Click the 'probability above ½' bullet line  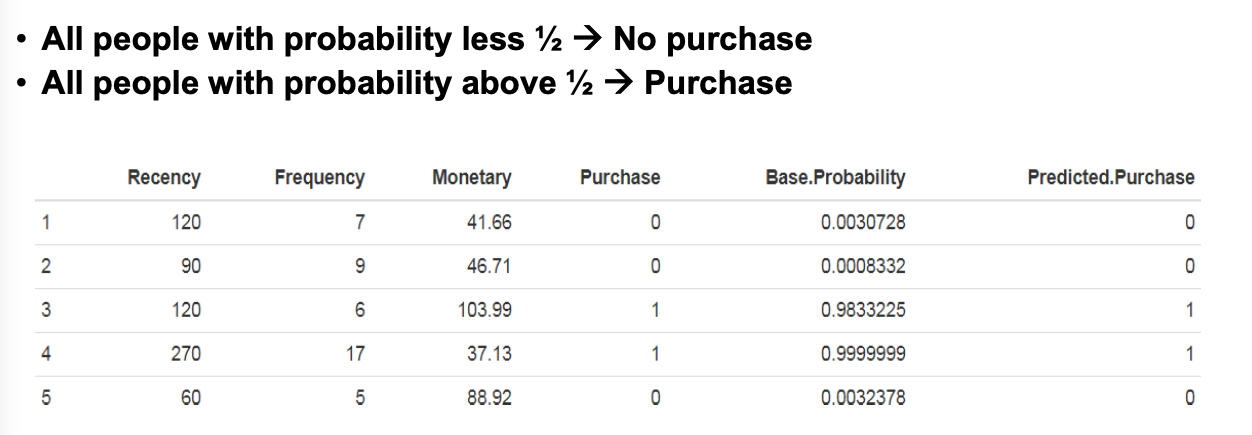pyautogui.click(x=416, y=83)
